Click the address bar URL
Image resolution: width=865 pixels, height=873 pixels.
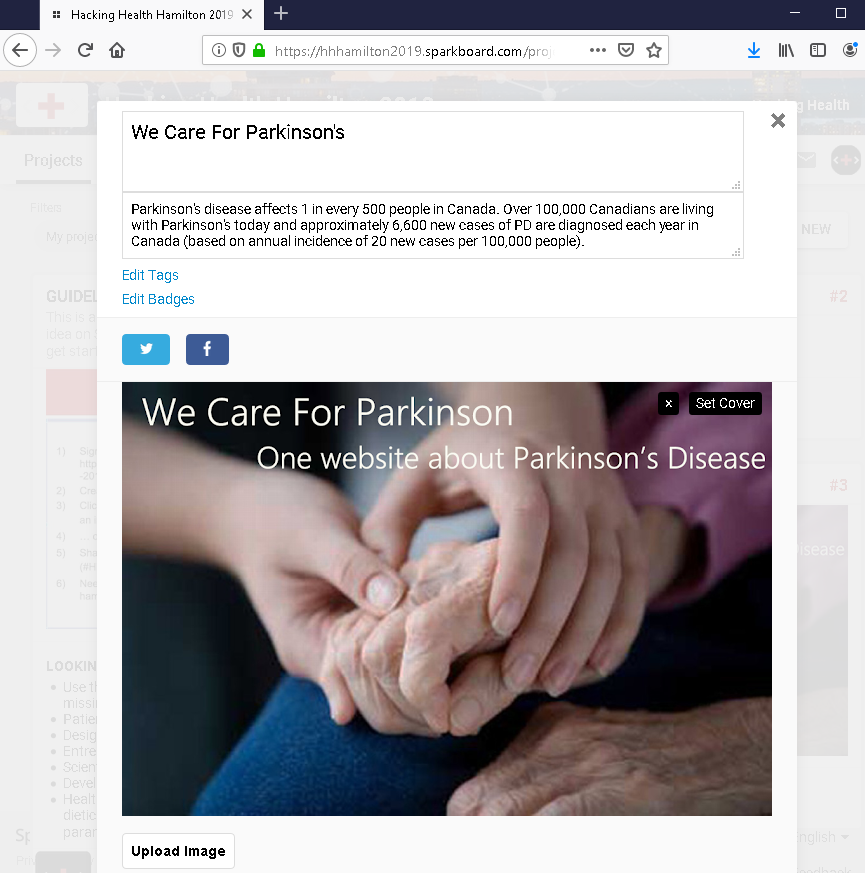point(412,51)
